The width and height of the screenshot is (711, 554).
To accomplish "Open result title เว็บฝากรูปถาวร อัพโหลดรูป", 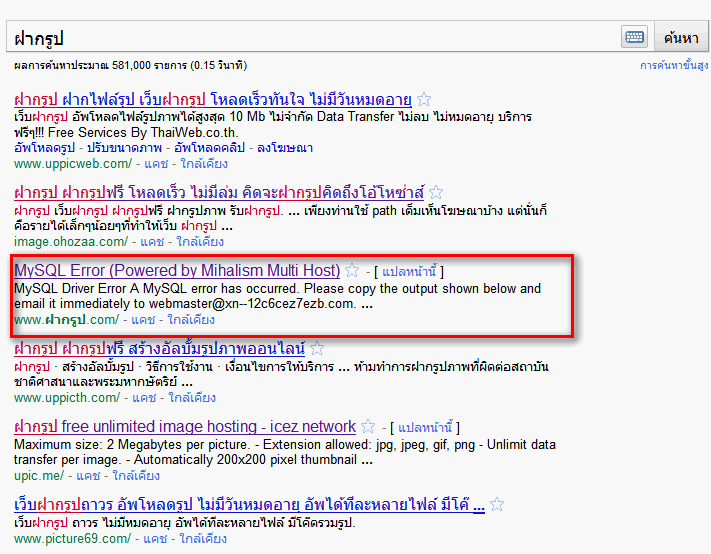I will 249,505.
